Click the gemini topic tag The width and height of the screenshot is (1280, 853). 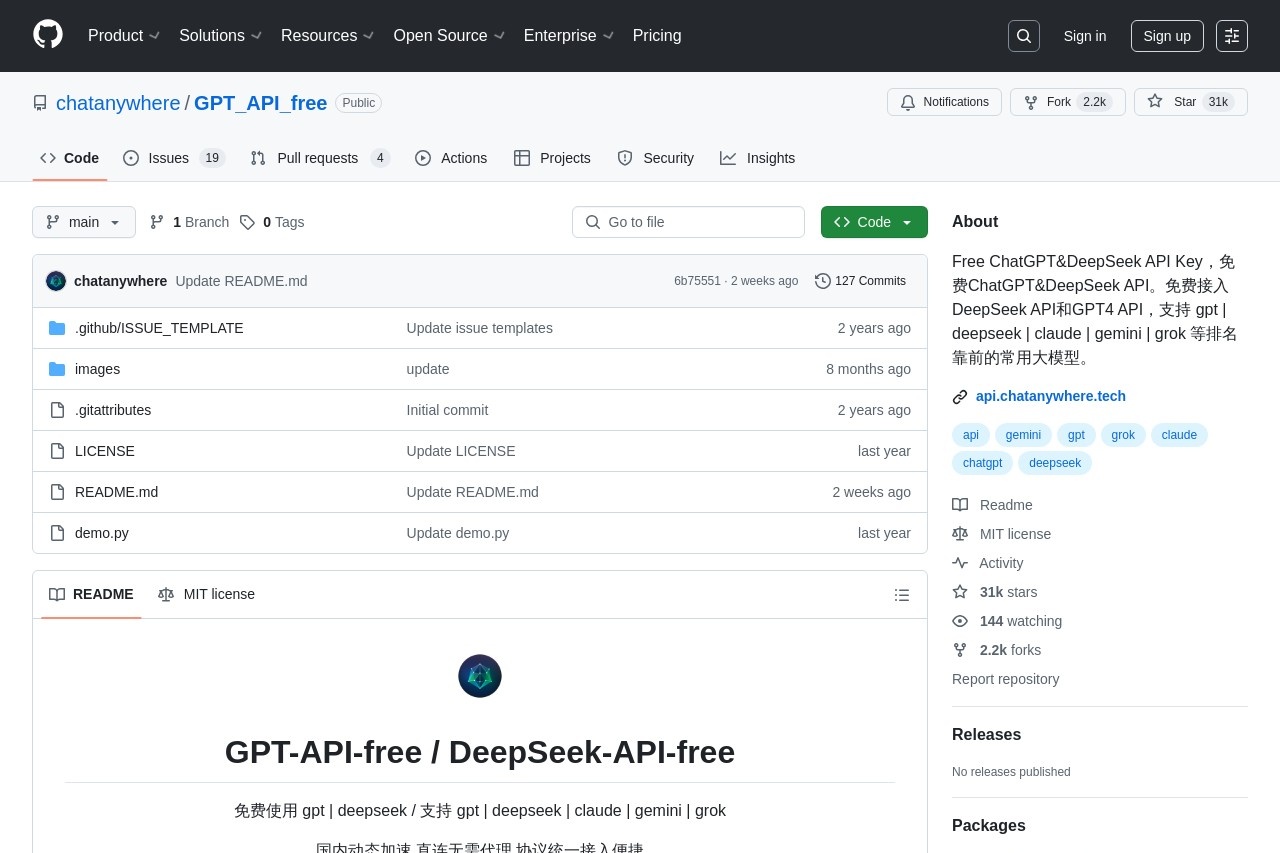(1023, 435)
